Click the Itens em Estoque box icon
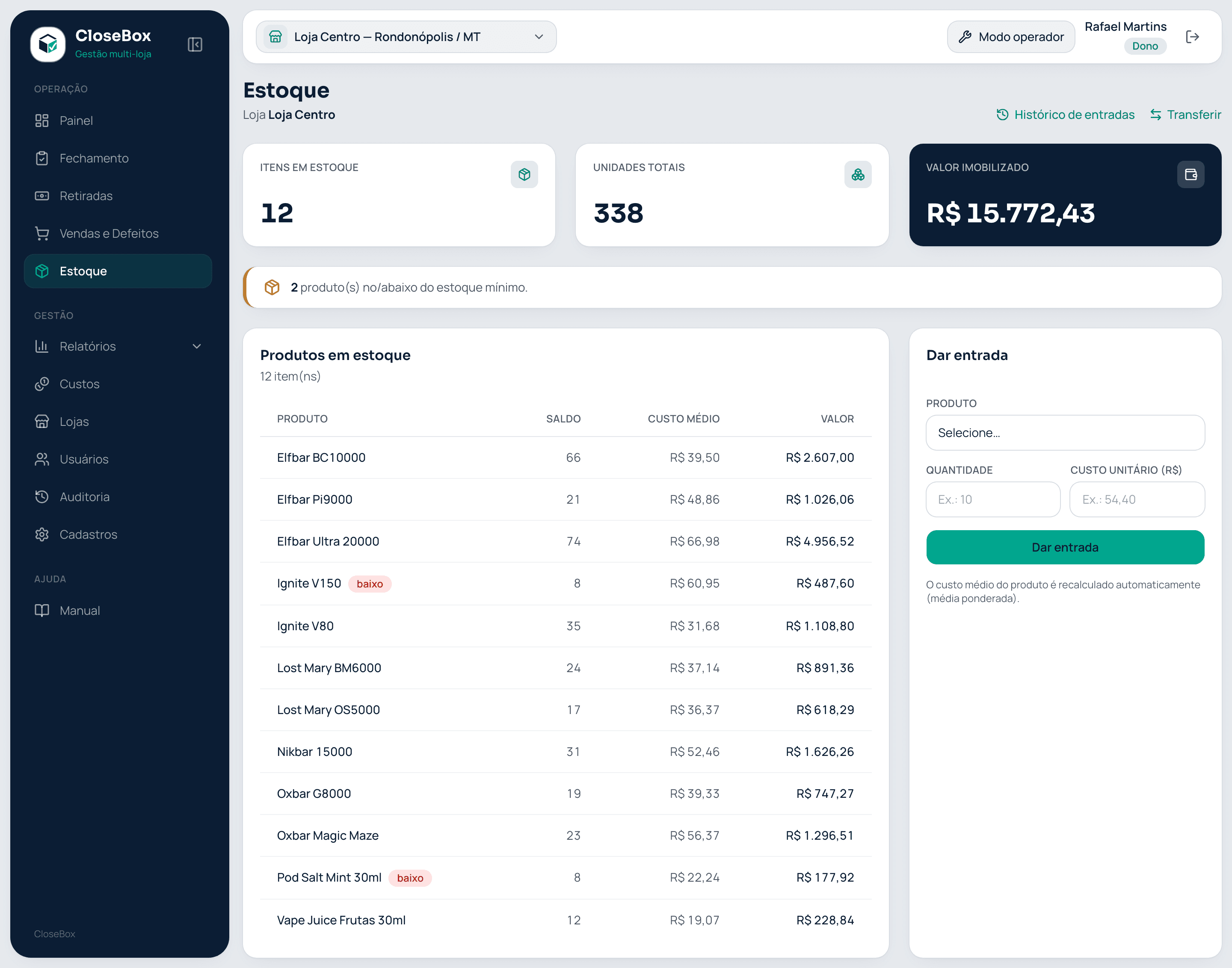The image size is (1232, 968). point(524,174)
